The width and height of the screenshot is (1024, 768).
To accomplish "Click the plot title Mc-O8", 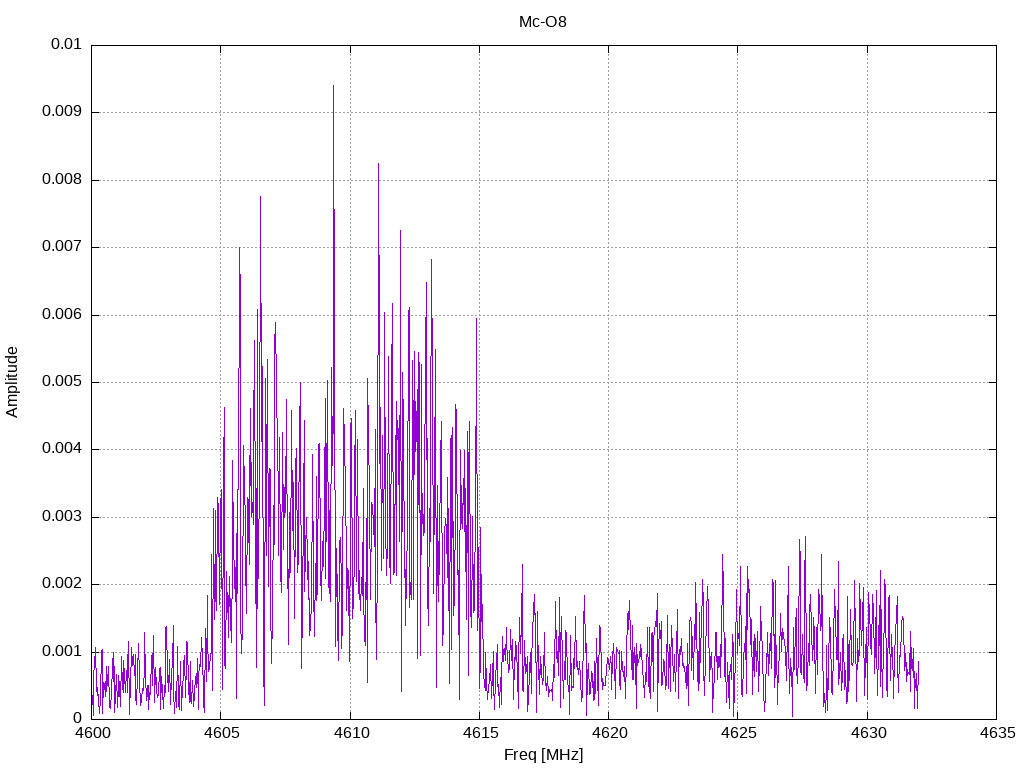I will (x=543, y=21).
